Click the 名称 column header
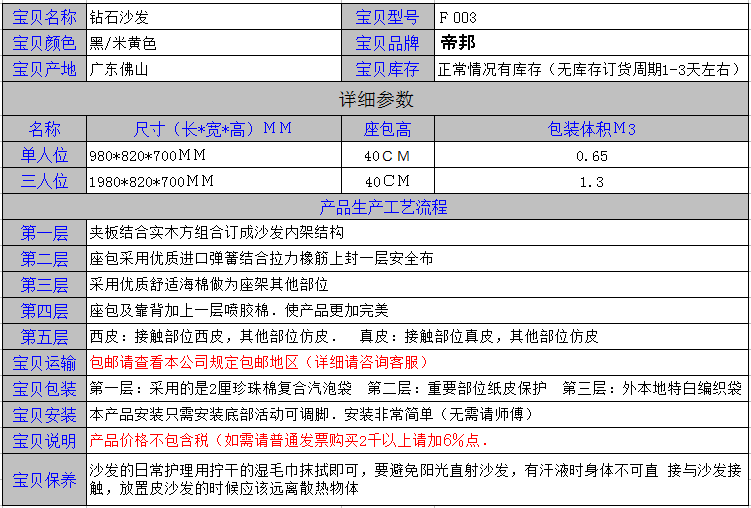This screenshot has width=751, height=508. pyautogui.click(x=45, y=129)
